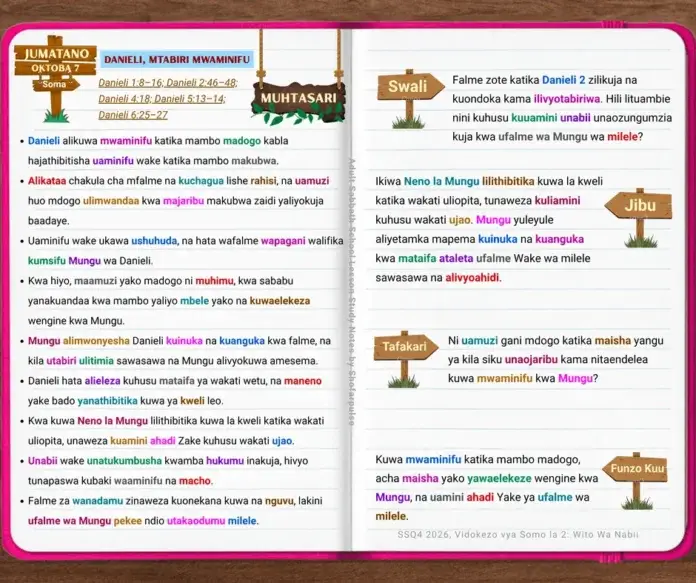Click the pink word utabiri
The height and width of the screenshot is (583, 696).
tap(61, 361)
